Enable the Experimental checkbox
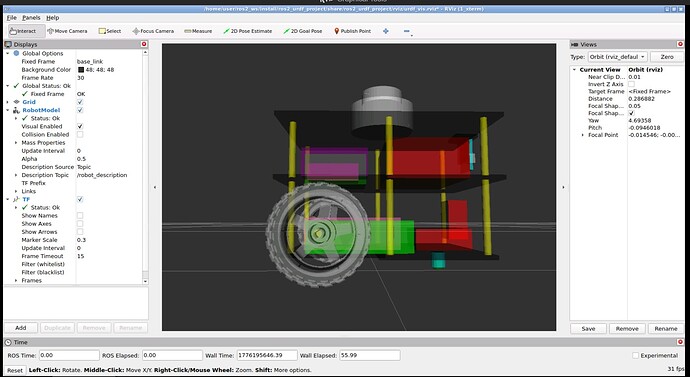This screenshot has height=377, width=690. [635, 355]
